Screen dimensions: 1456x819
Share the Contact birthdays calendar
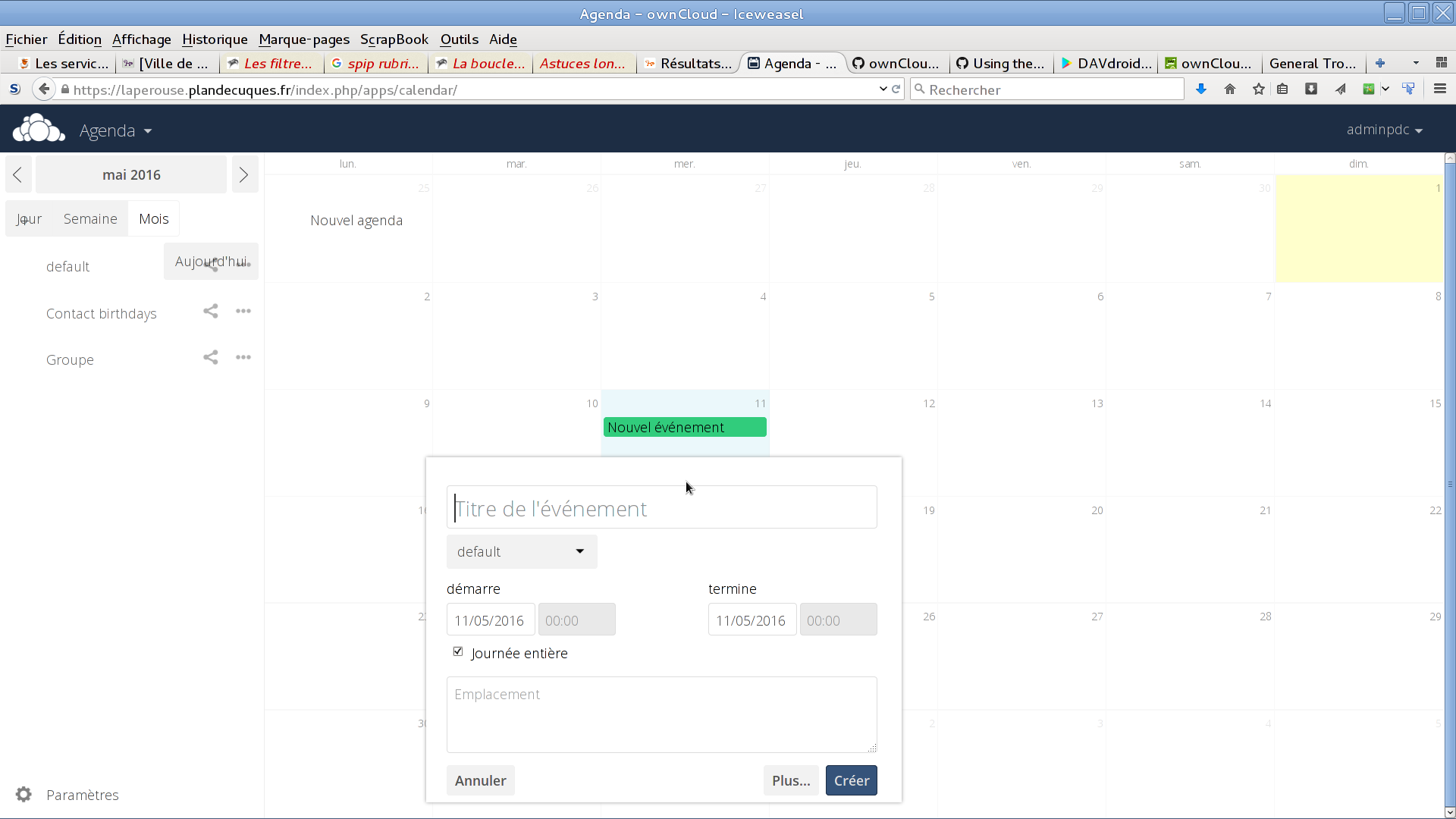(x=210, y=312)
